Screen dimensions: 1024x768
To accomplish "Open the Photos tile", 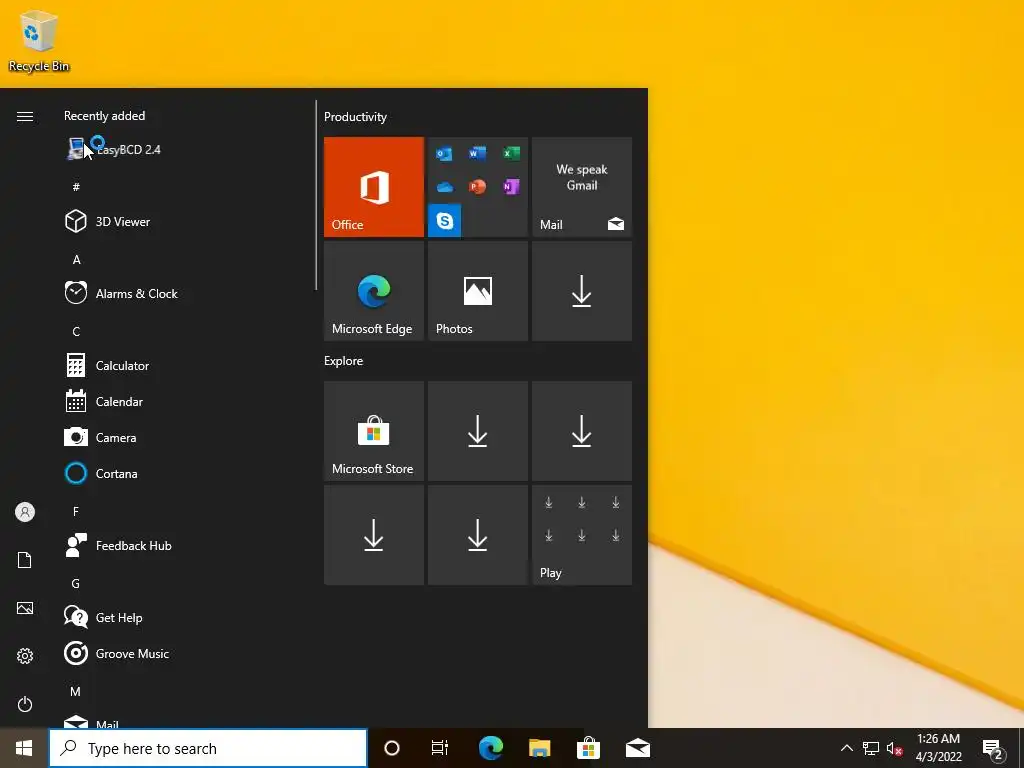I will click(477, 291).
